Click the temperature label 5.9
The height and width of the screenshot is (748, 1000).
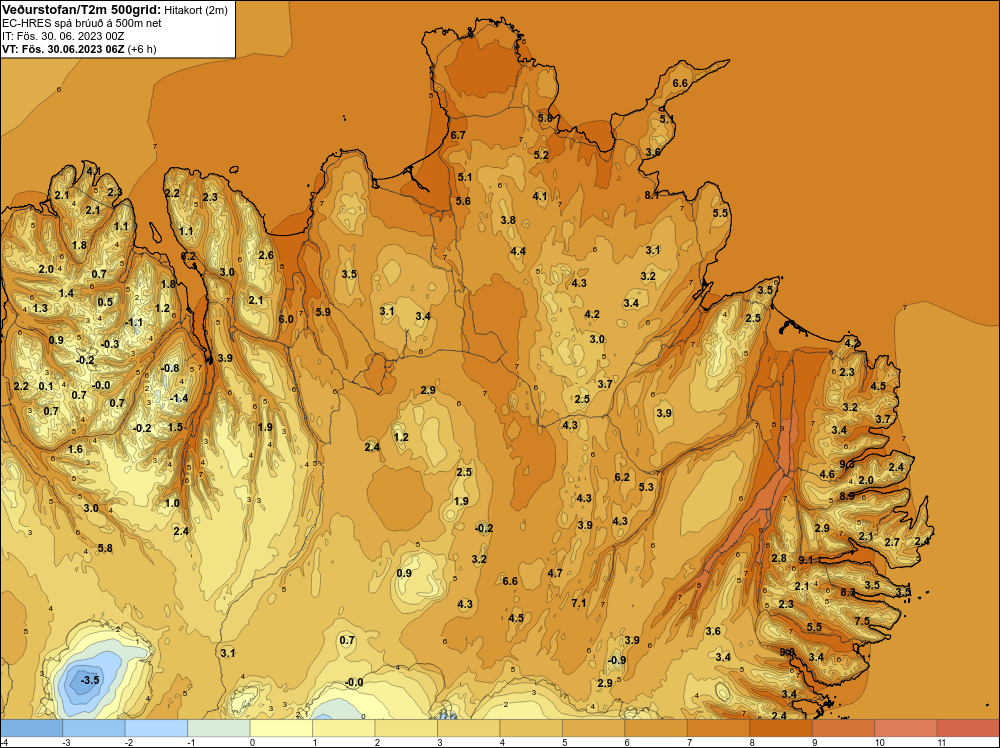[x=323, y=312]
